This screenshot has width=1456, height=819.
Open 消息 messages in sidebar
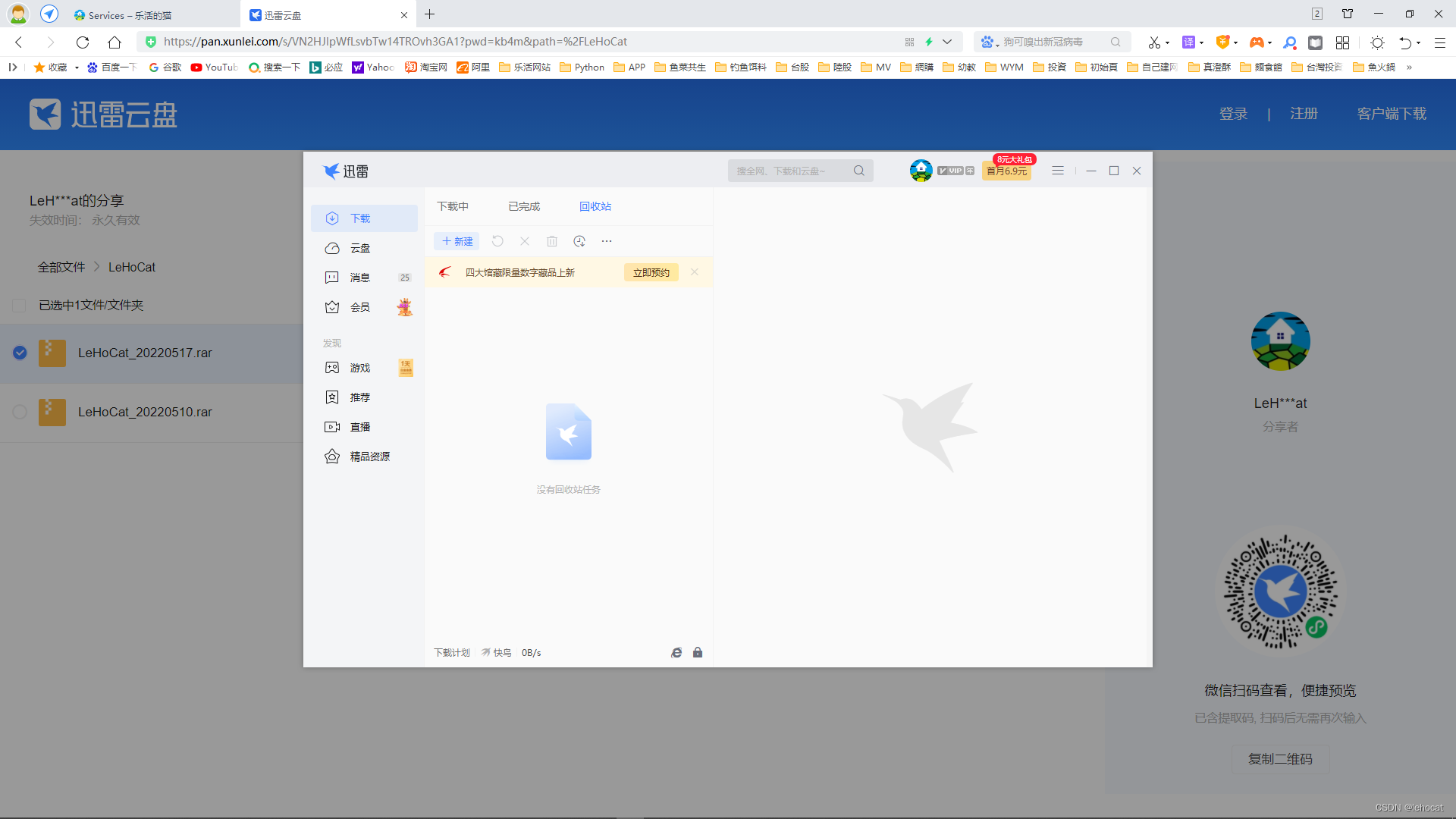359,278
